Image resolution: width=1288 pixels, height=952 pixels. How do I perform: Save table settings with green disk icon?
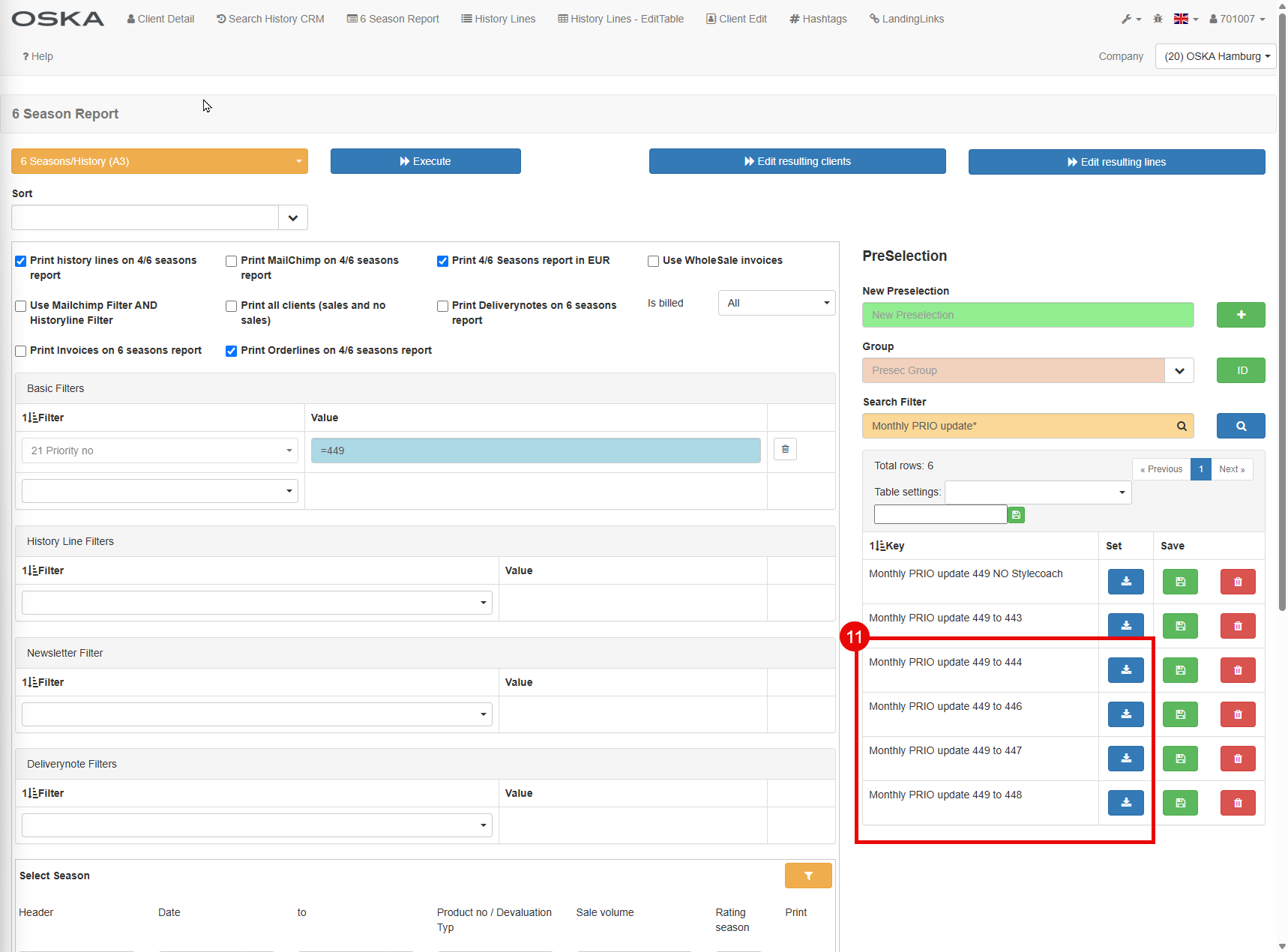coord(1016,515)
